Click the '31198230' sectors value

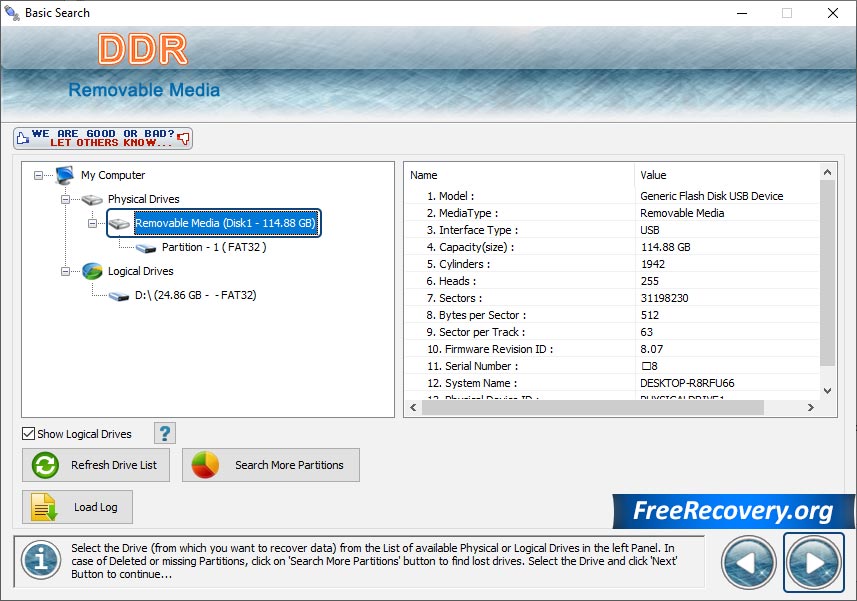pos(664,298)
